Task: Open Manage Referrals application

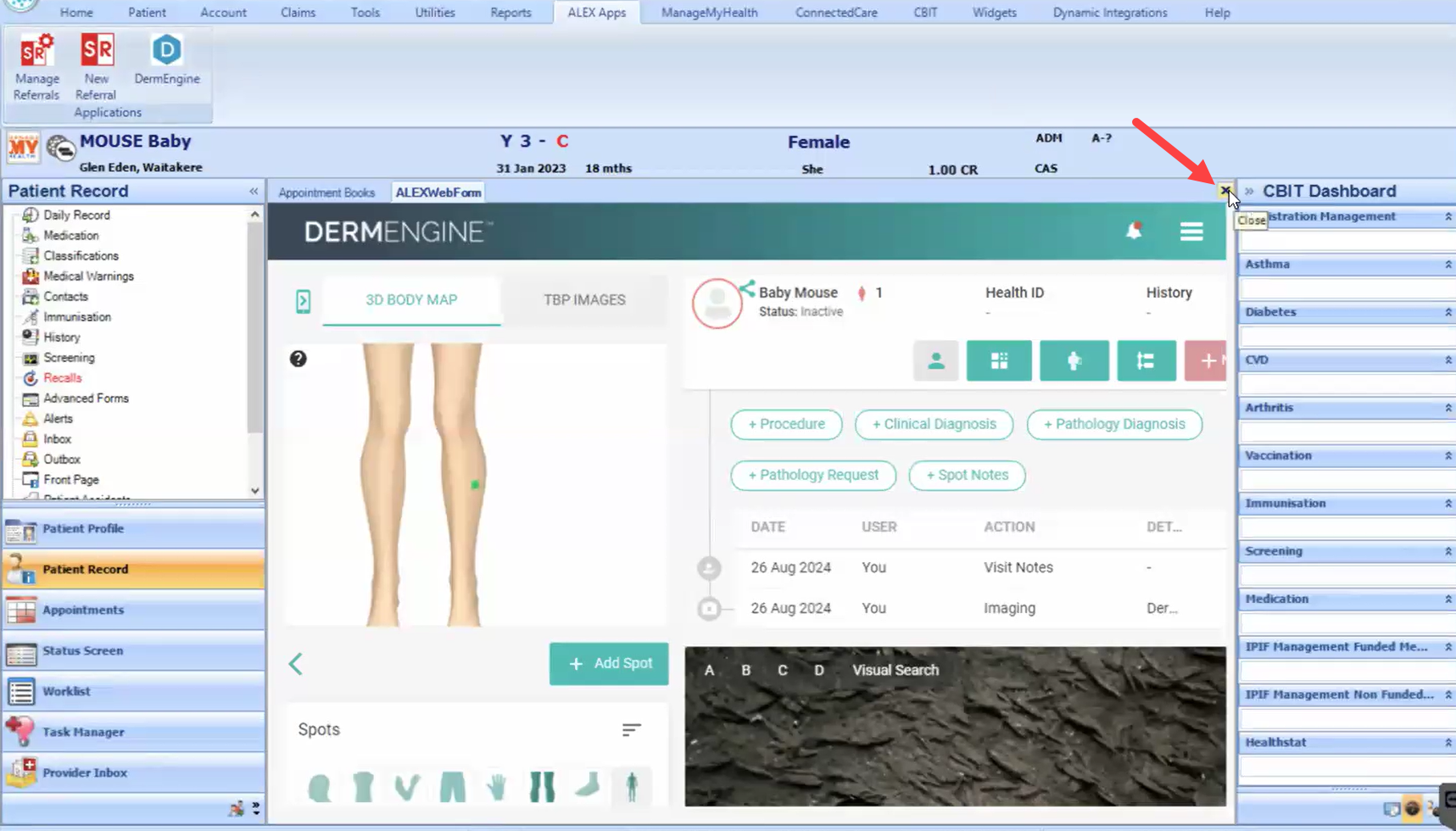Action: pos(36,67)
